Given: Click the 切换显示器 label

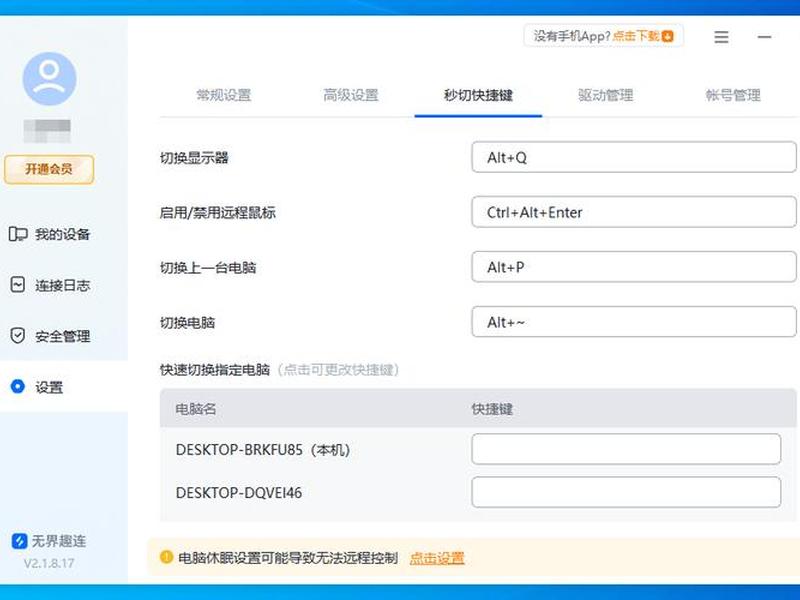Looking at the screenshot, I should click(x=194, y=158).
